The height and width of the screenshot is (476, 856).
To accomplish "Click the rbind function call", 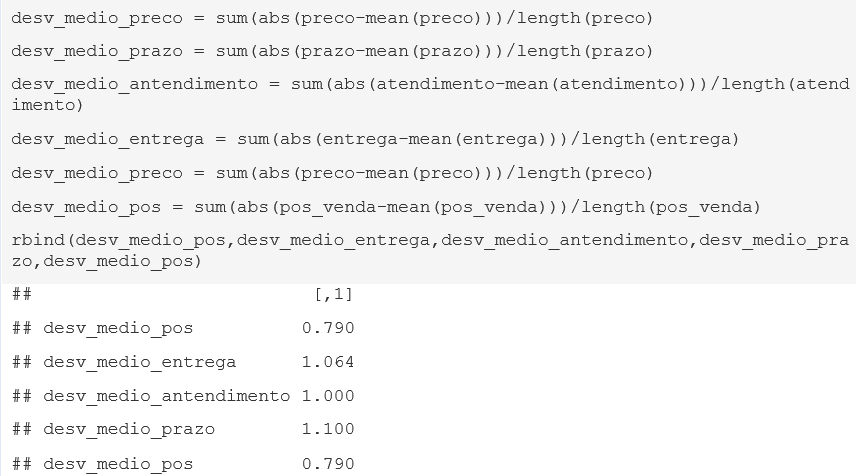I will click(430, 251).
